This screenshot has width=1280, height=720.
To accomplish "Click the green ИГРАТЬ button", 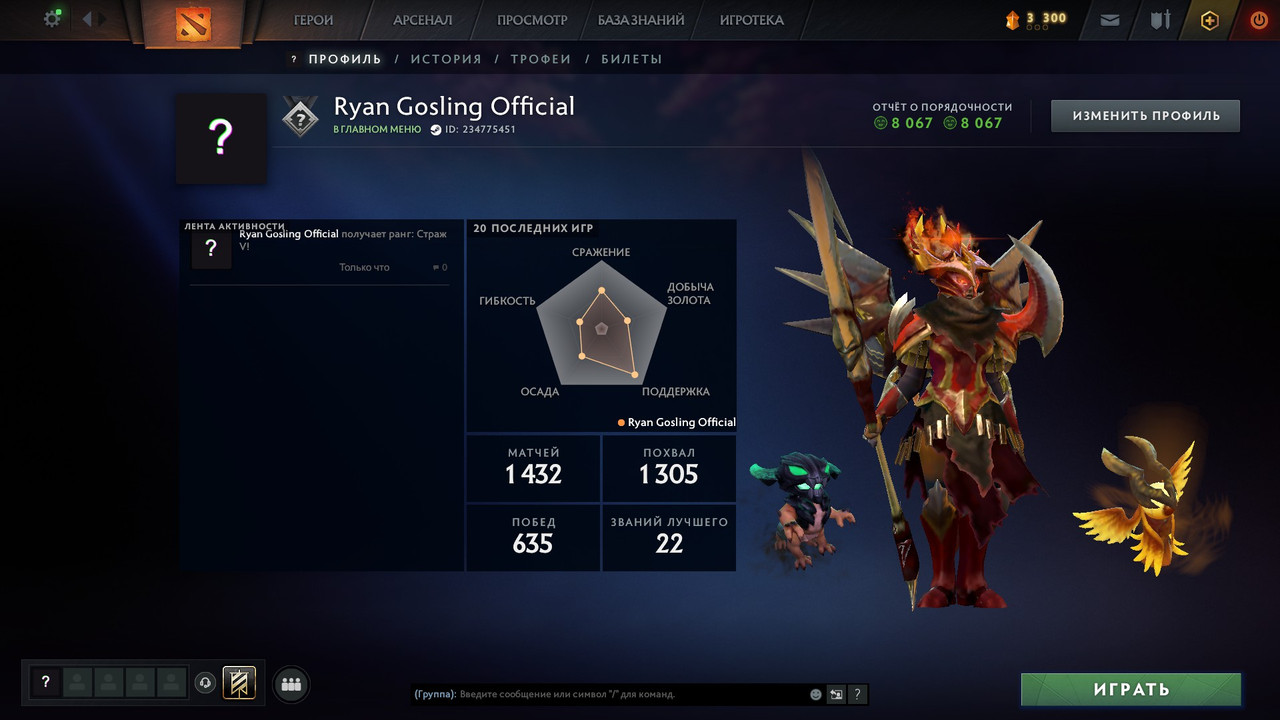I will [x=1131, y=689].
